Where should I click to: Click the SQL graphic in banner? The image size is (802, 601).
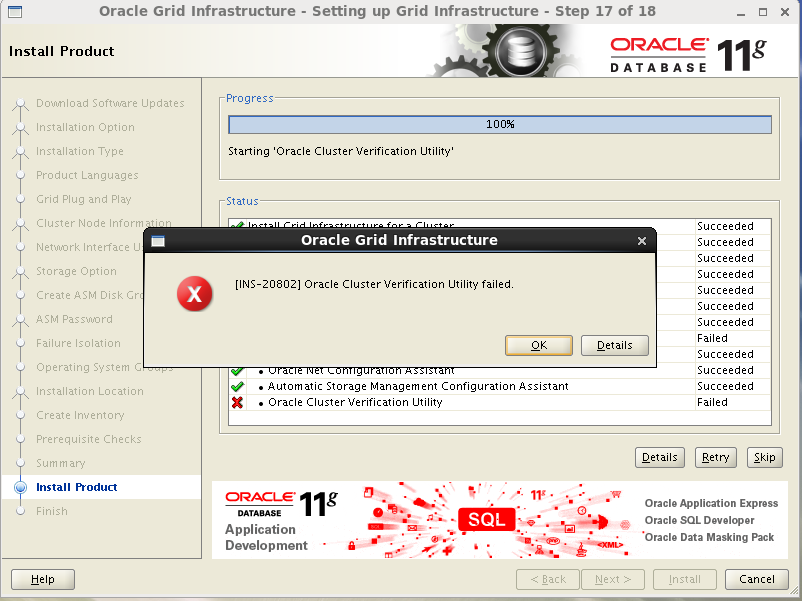click(x=486, y=520)
